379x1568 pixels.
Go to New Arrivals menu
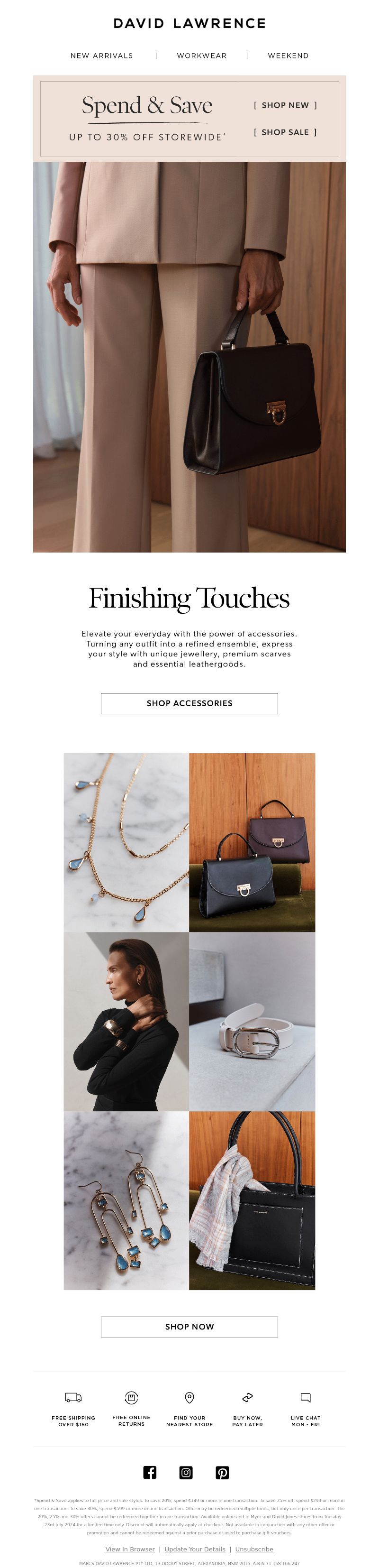[x=101, y=55]
